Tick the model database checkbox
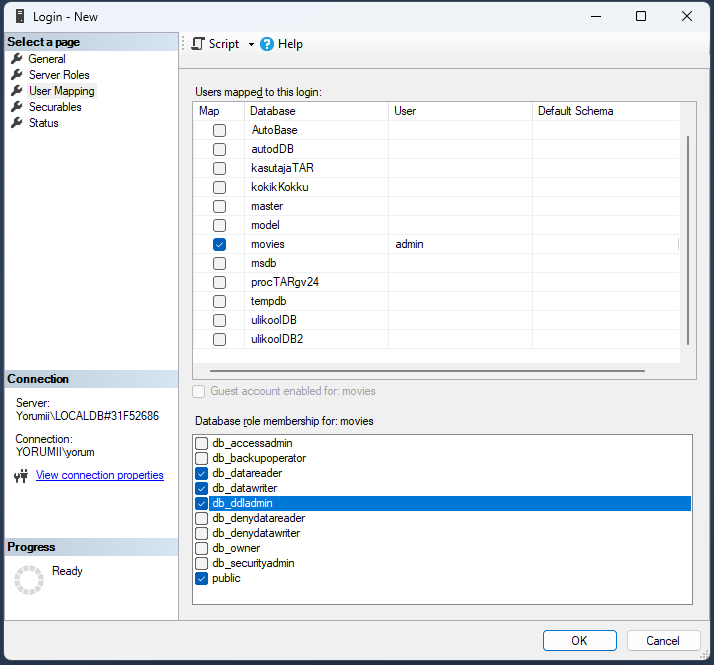 click(219, 225)
